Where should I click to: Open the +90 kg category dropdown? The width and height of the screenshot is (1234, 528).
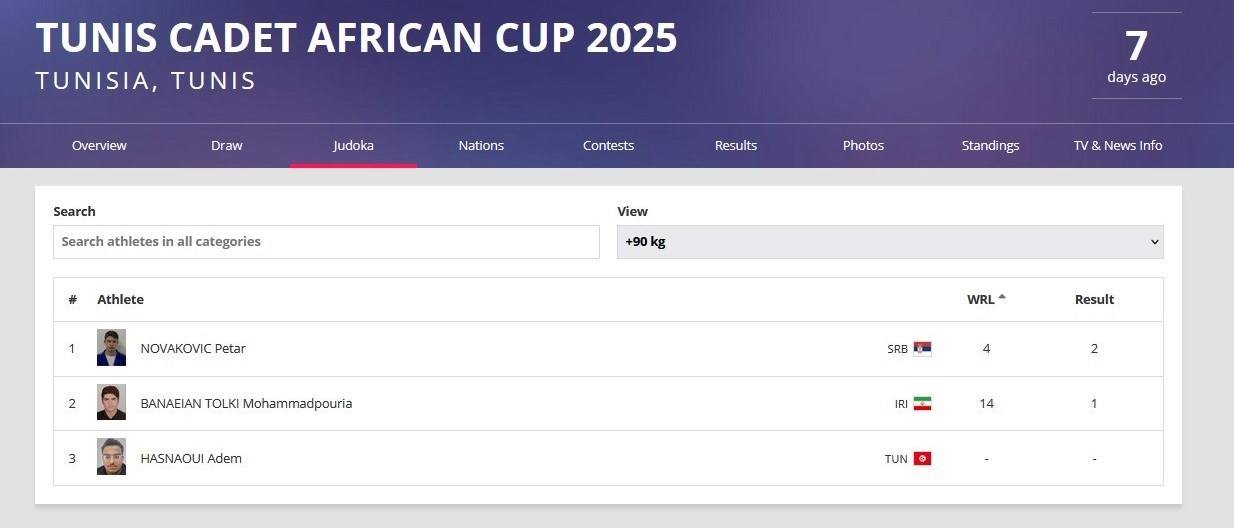(x=890, y=242)
